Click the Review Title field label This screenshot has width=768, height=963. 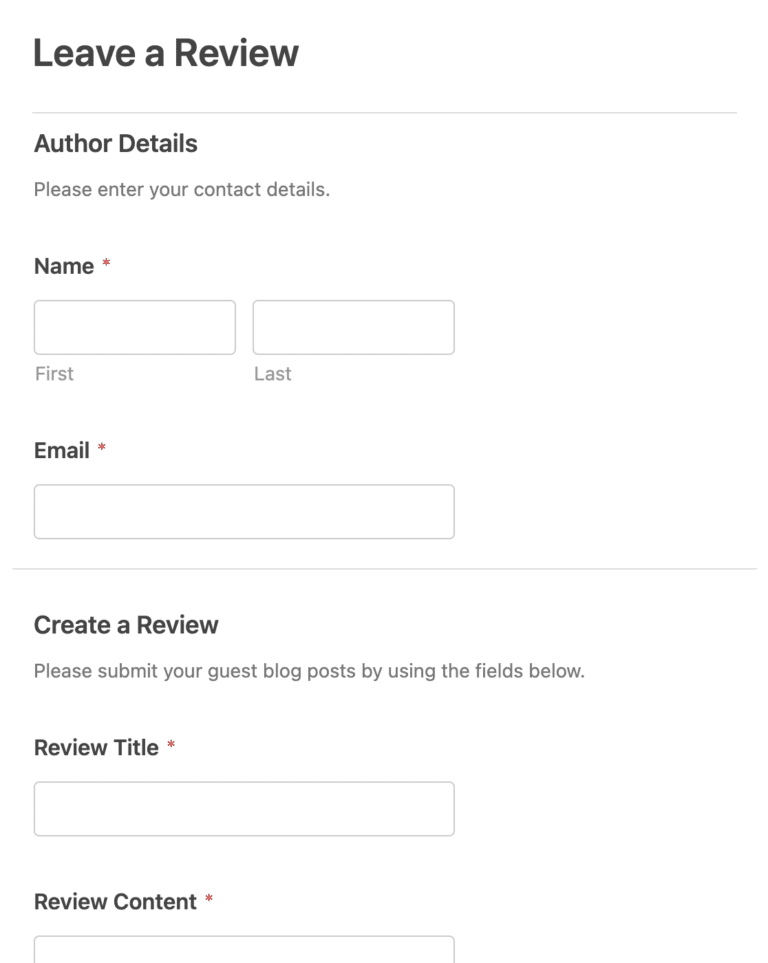coord(96,747)
